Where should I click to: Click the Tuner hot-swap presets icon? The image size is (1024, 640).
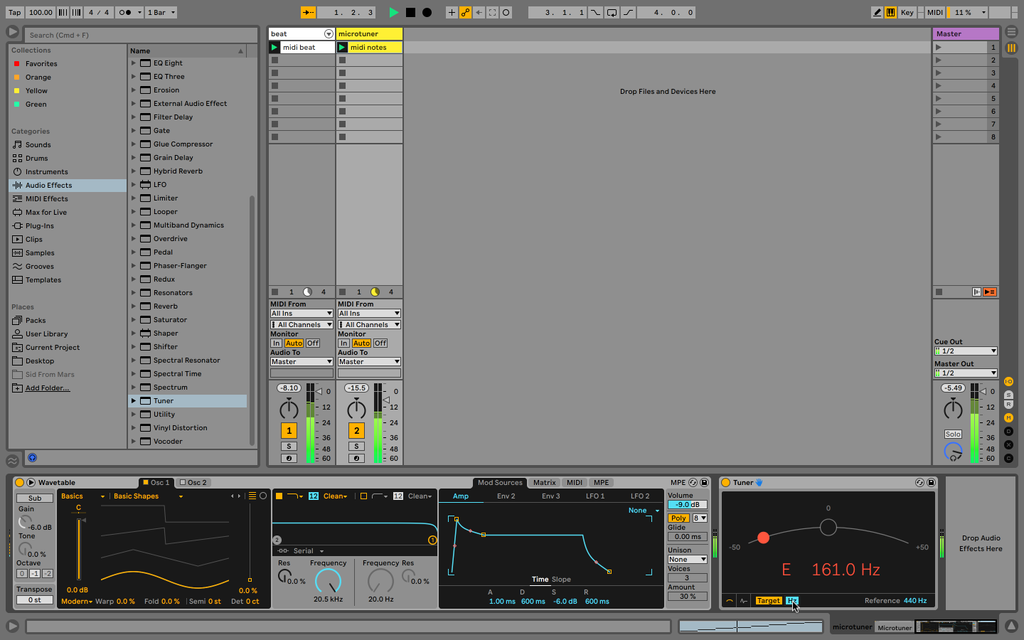tap(920, 482)
